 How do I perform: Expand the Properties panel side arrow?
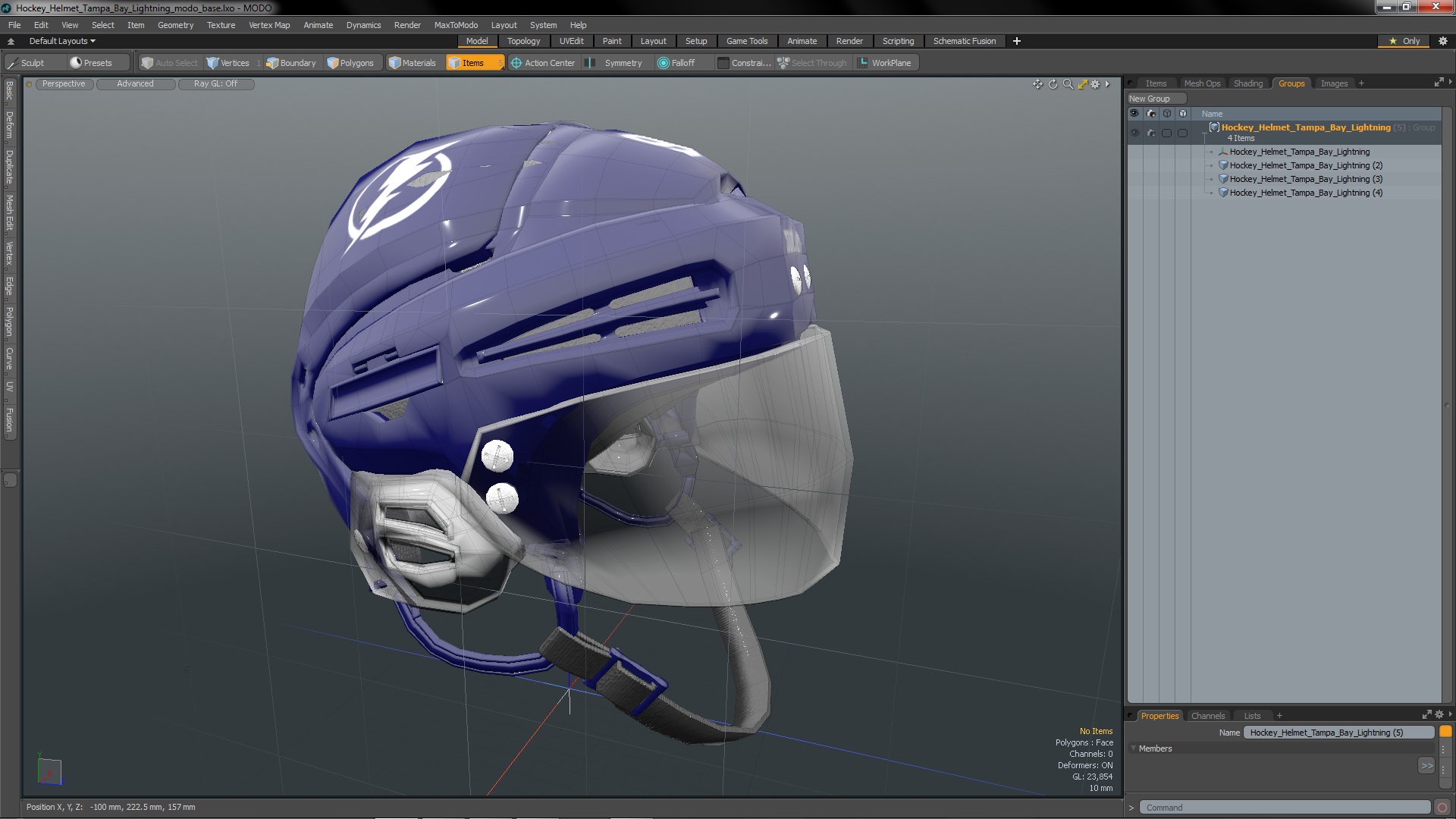coord(1450,714)
